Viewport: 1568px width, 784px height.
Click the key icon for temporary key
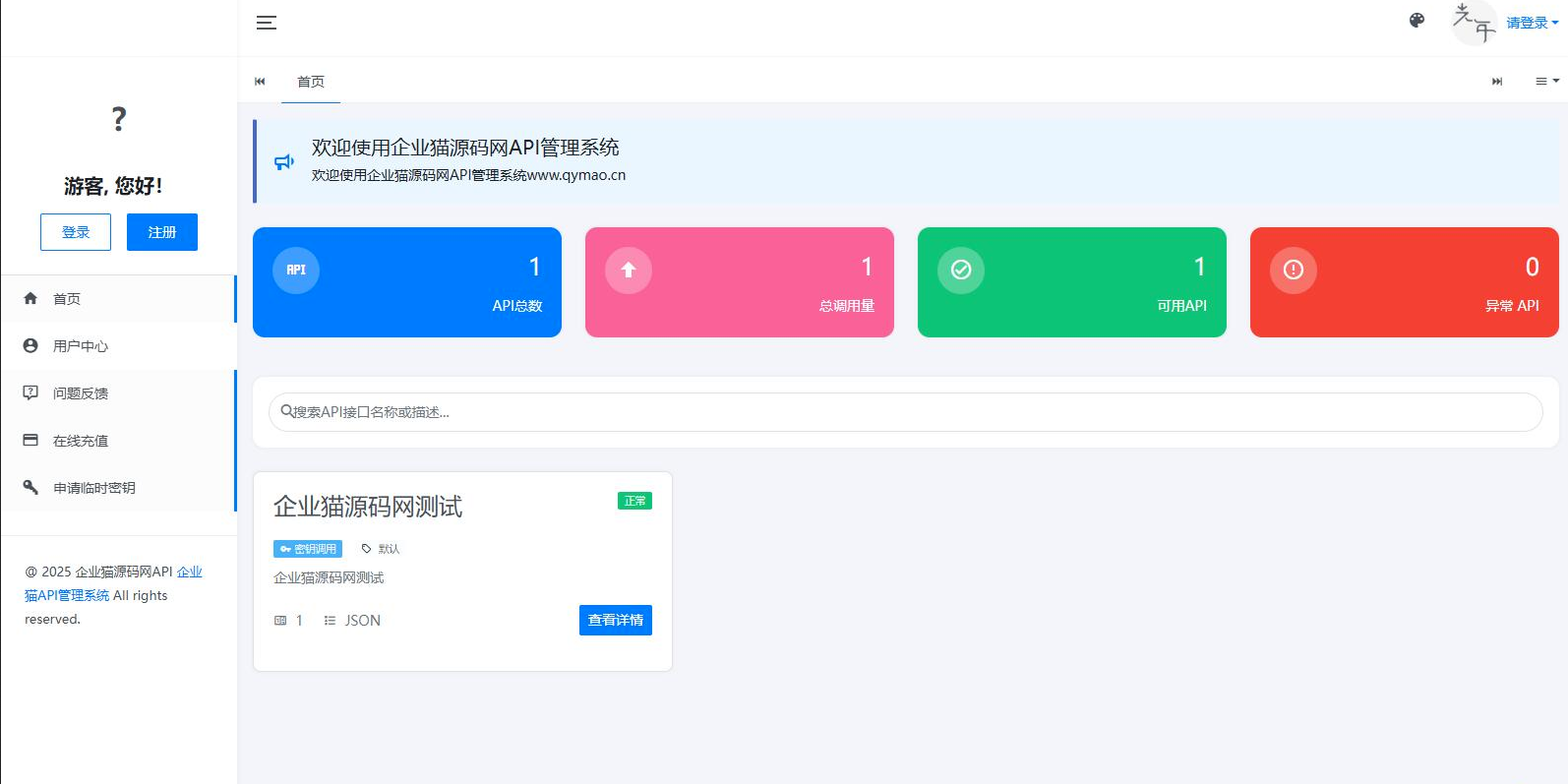(30, 487)
